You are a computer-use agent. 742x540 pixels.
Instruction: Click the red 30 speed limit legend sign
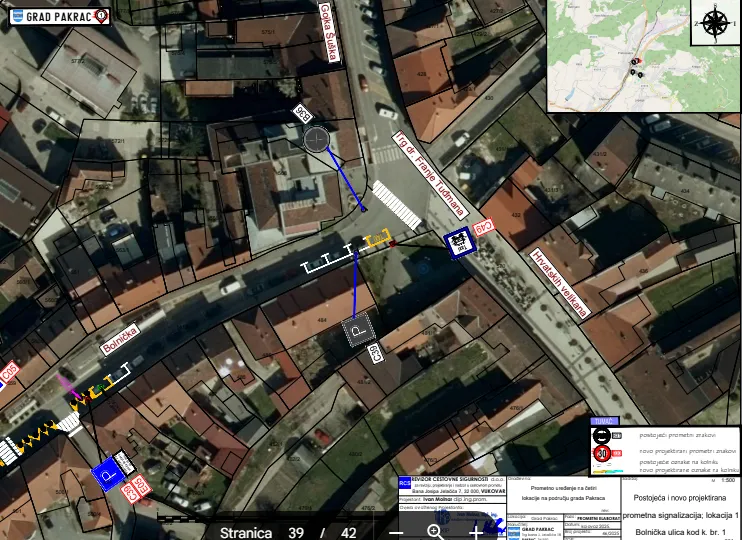(x=601, y=454)
